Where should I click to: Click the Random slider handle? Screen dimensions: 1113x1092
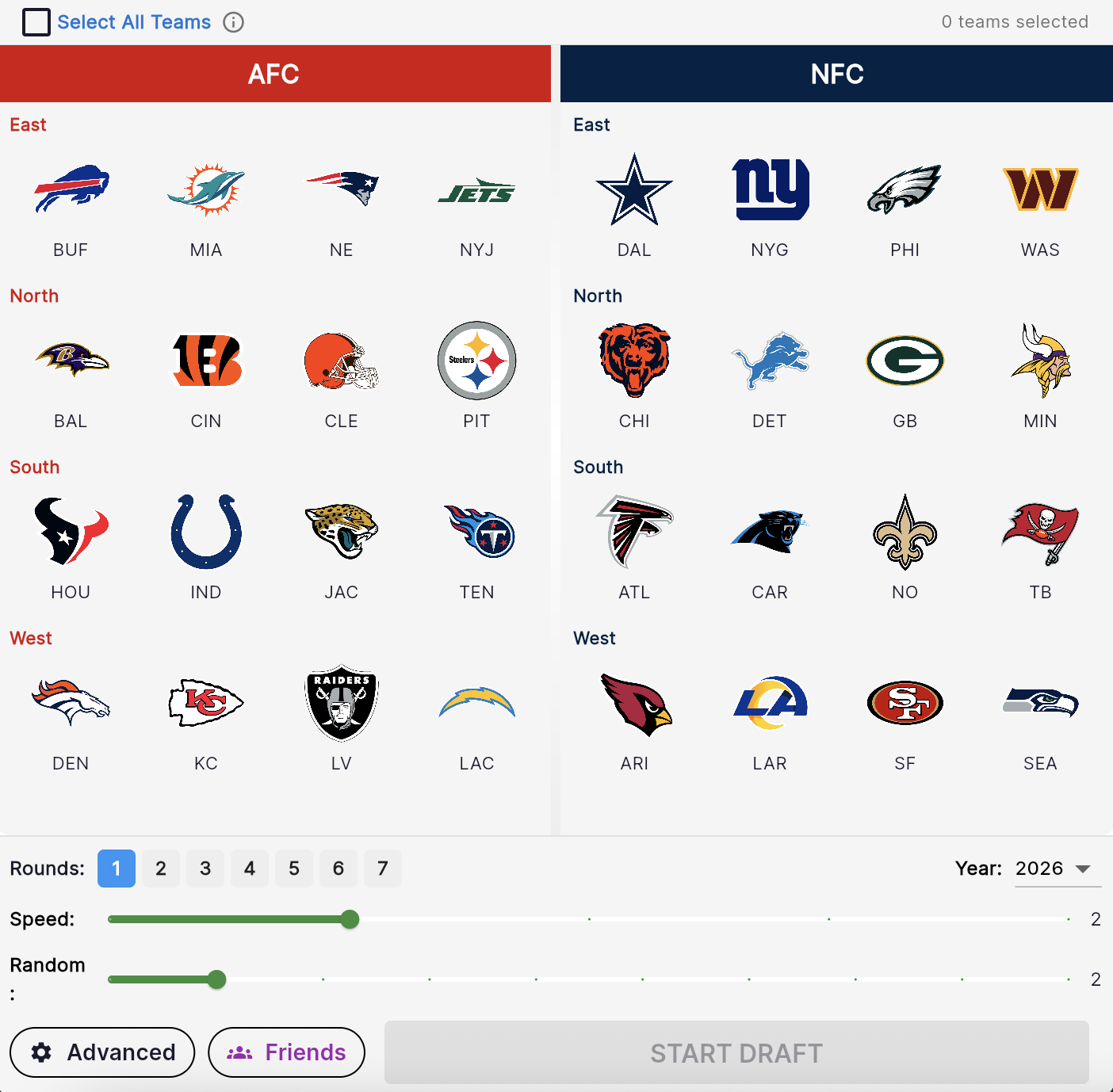[216, 979]
